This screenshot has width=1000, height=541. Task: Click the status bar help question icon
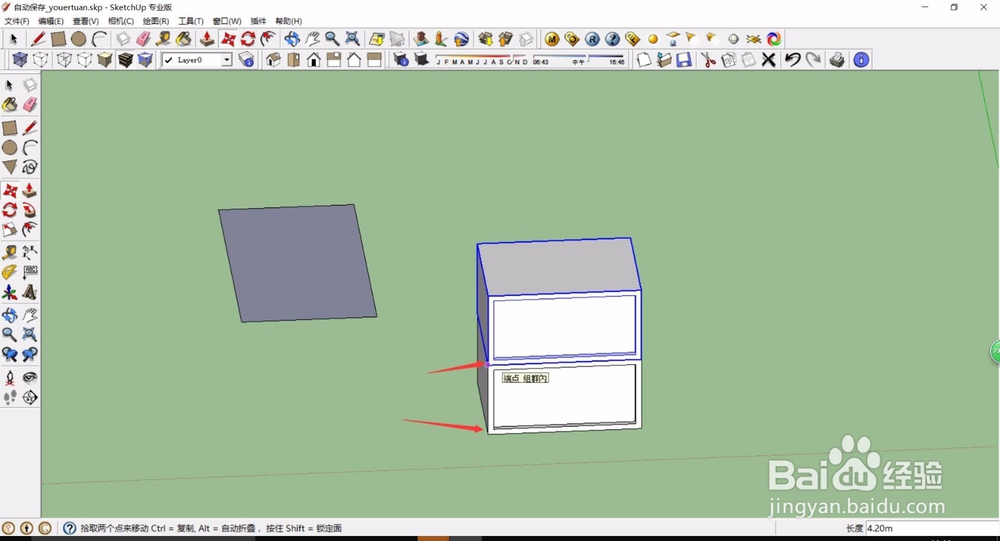70,528
